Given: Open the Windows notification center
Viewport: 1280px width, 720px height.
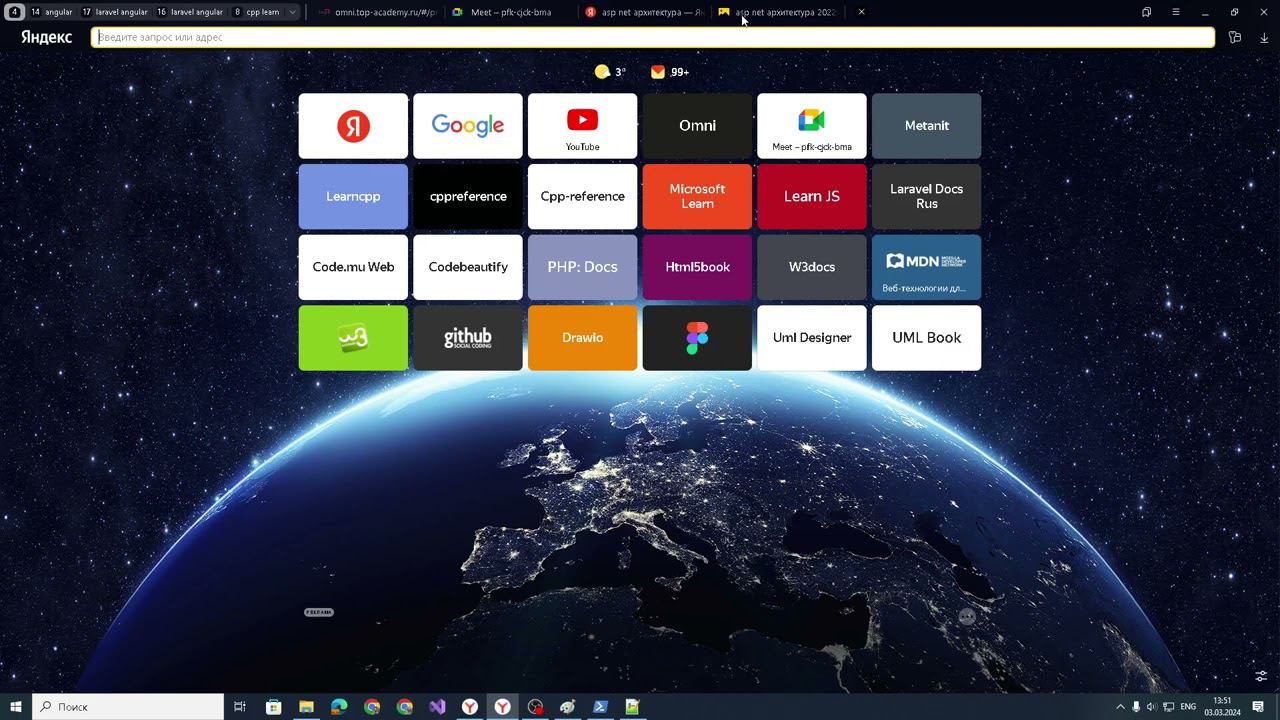Looking at the screenshot, I should pos(1258,707).
